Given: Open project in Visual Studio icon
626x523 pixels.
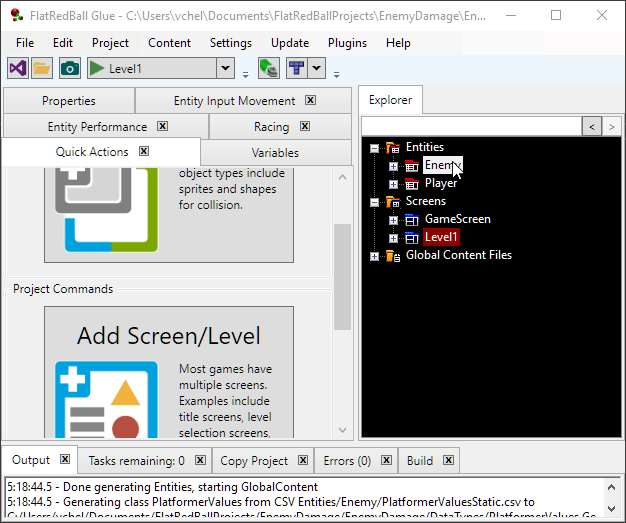Looking at the screenshot, I should click(17, 68).
